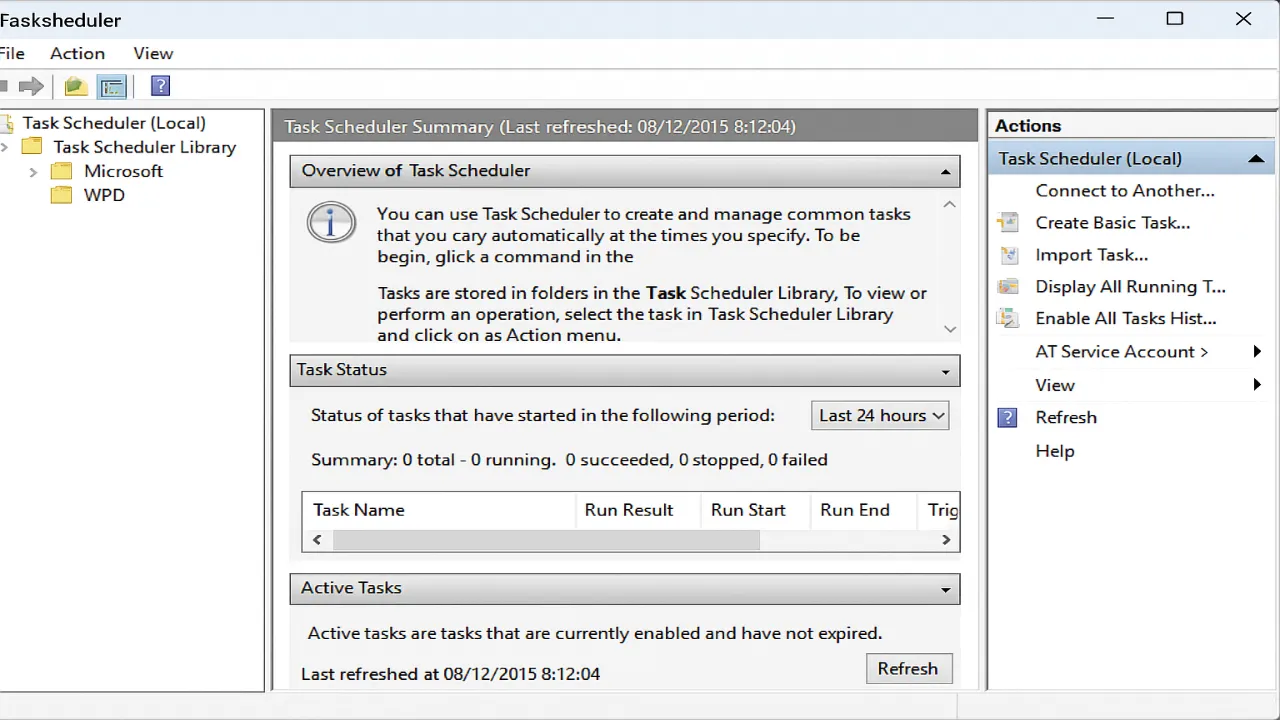The width and height of the screenshot is (1280, 720).
Task: Collapse the Overview of Task Scheduler section
Action: 945,172
